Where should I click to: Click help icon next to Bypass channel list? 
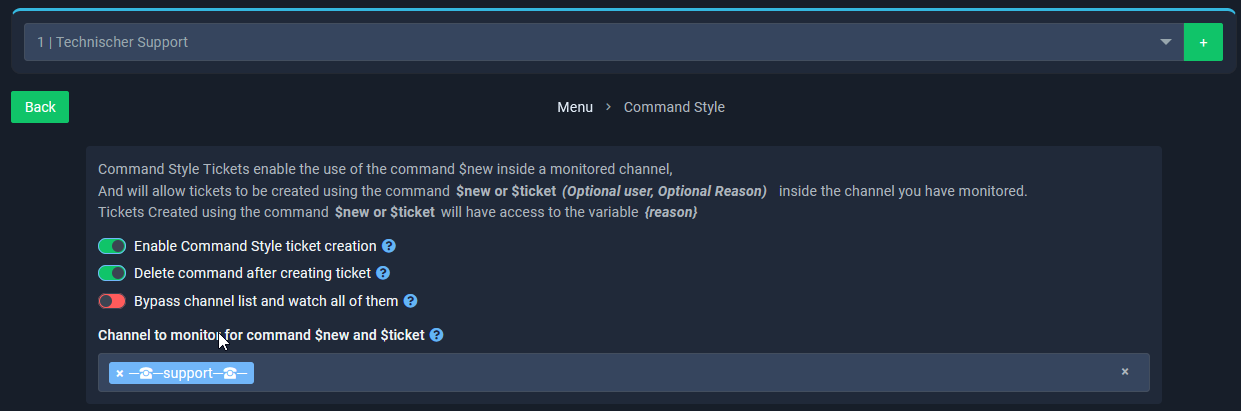pos(410,301)
